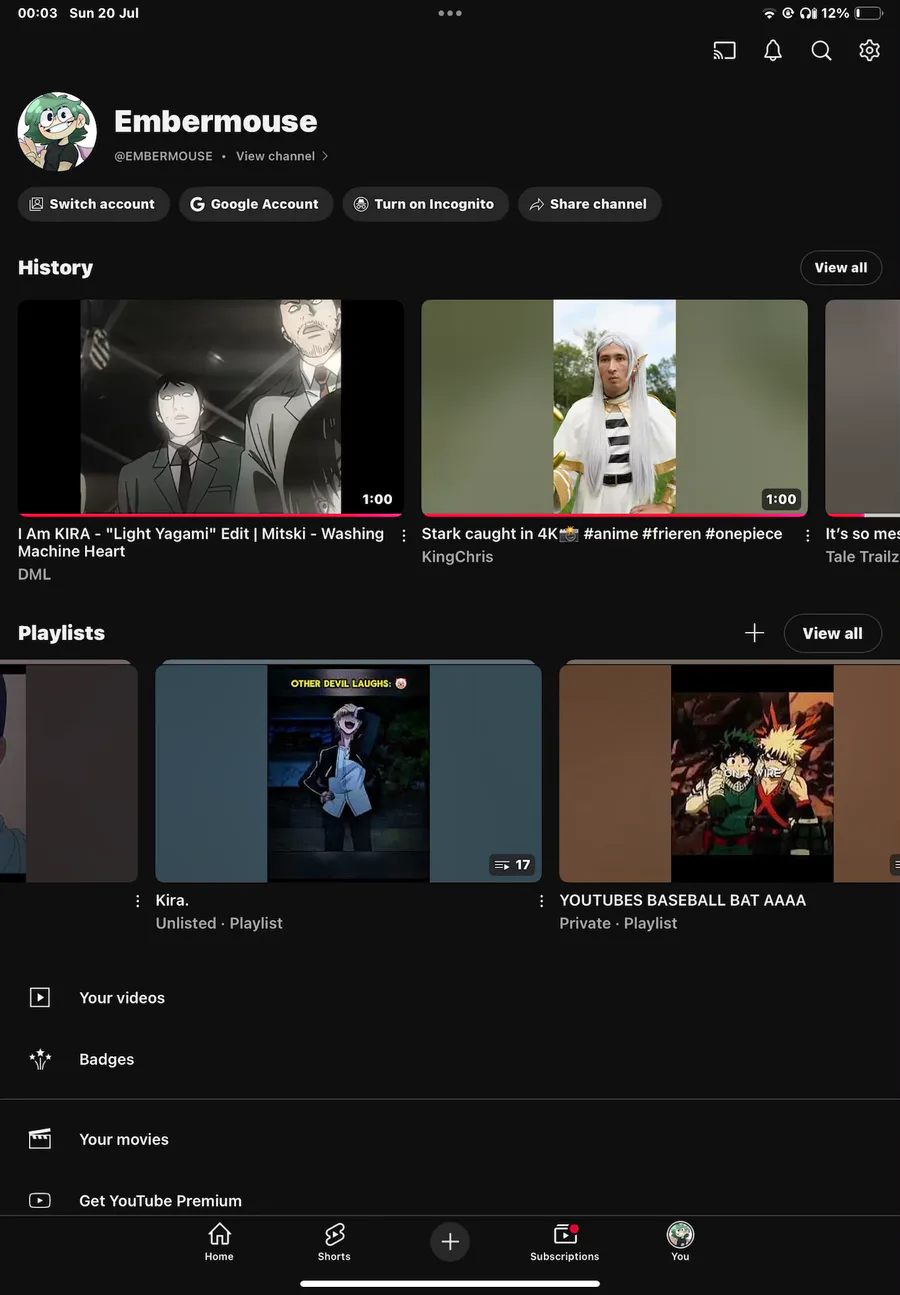Viewport: 900px width, 1295px height.
Task: Turn on Incognito mode
Action: 425,204
